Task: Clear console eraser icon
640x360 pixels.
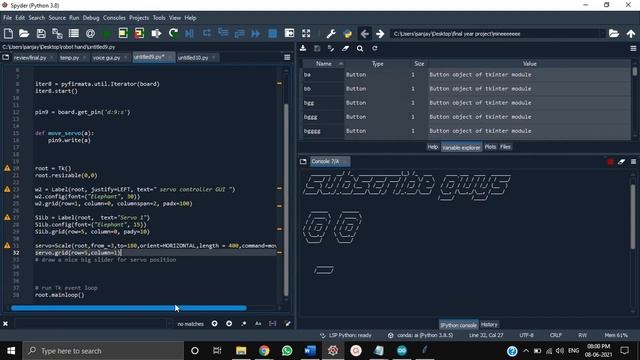Action: (x=622, y=162)
